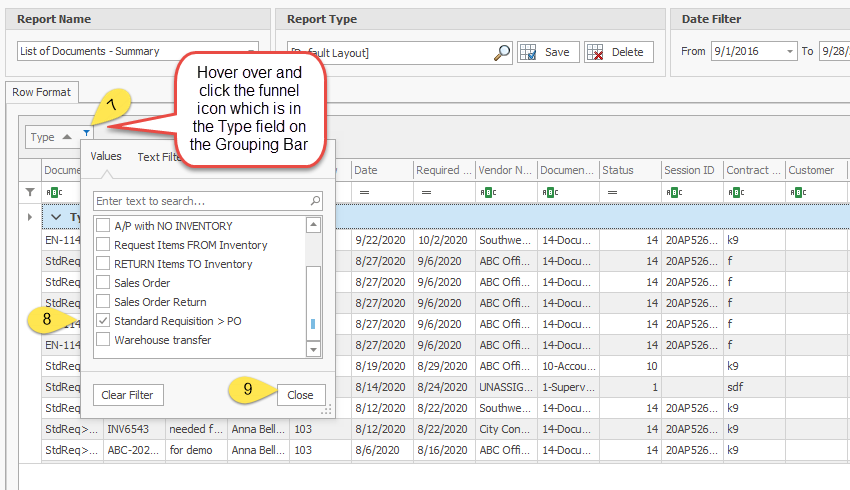Viewport: 850px width, 490px height.
Task: Collapse the Type group row chevron
Action: pos(56,217)
